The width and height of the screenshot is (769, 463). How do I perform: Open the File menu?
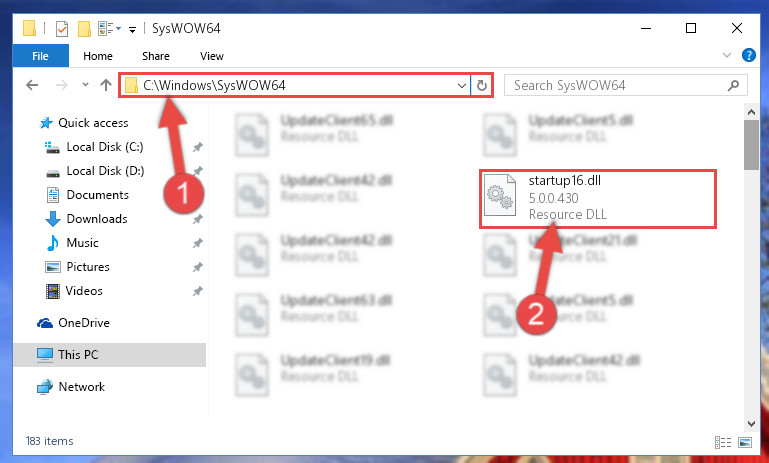coord(40,56)
